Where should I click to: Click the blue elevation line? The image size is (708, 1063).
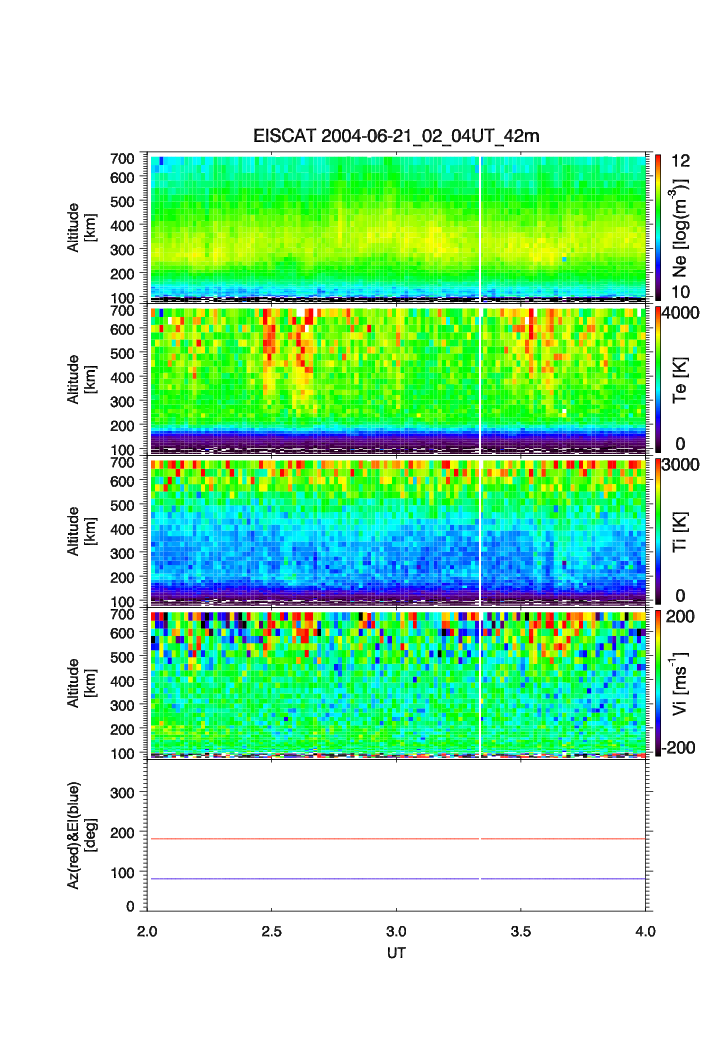[300, 879]
